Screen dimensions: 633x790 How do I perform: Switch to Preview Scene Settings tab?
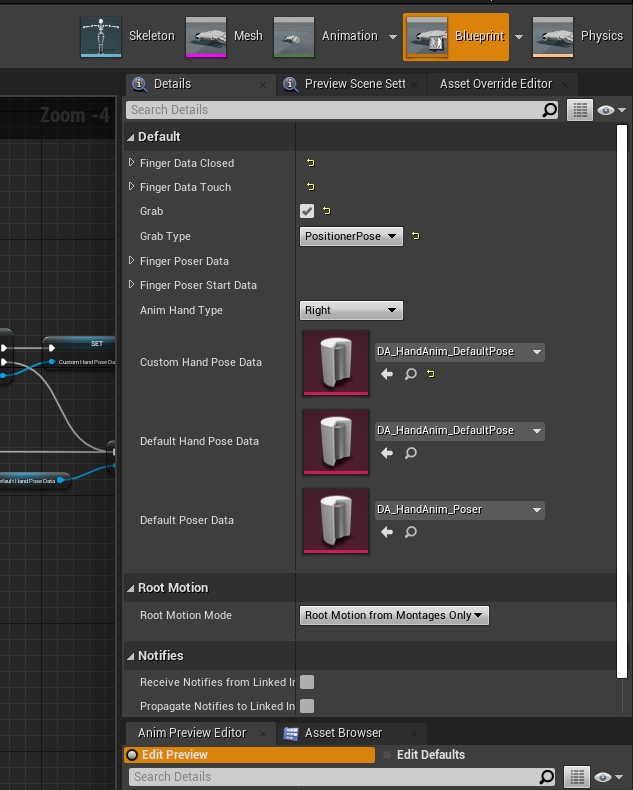(351, 84)
